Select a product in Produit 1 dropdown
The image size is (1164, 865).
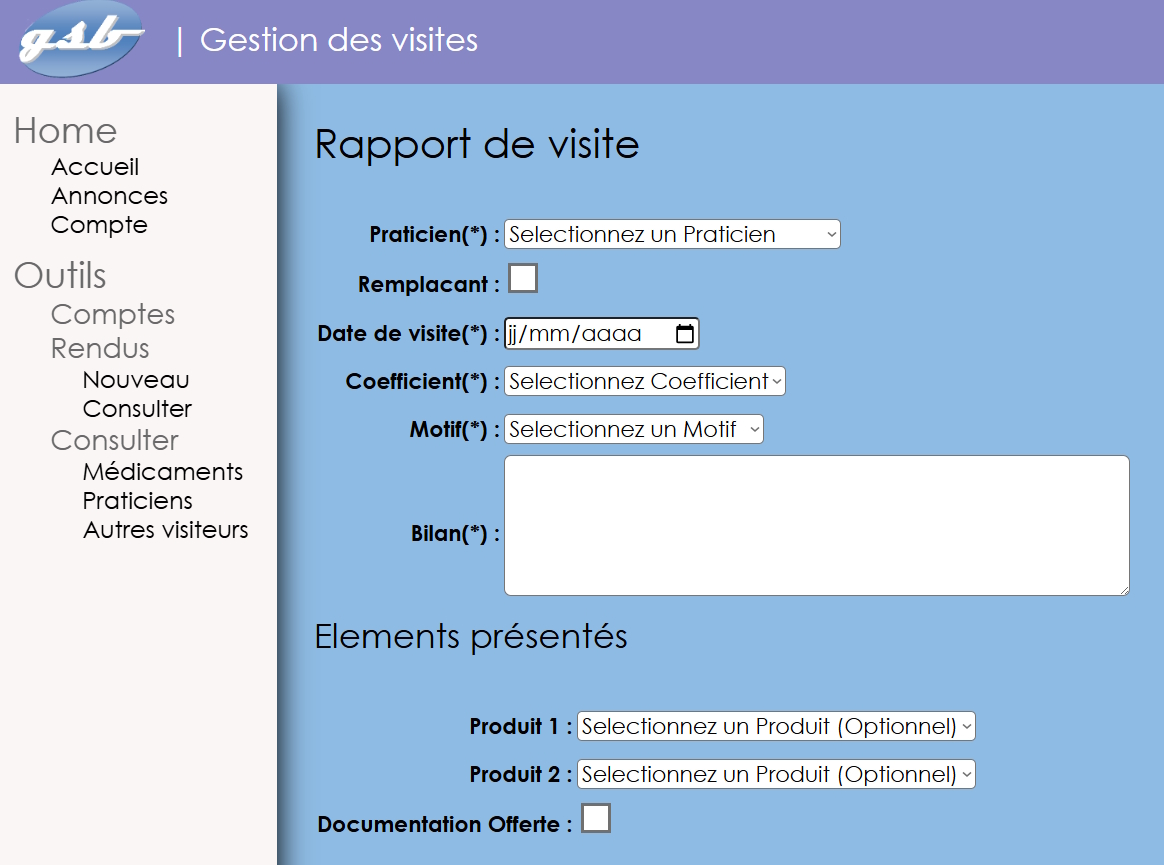click(775, 727)
